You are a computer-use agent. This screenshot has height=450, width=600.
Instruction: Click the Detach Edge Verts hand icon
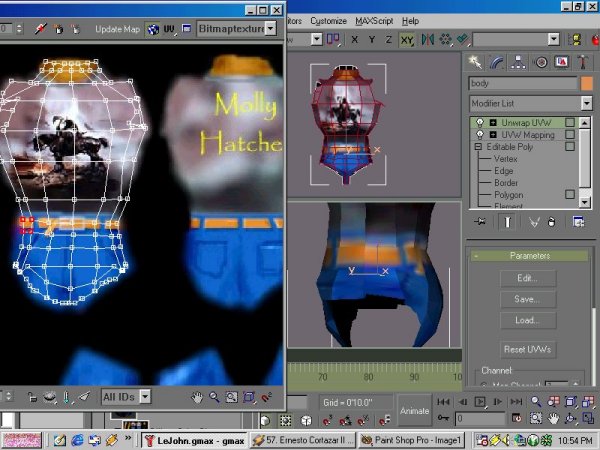coord(75,29)
